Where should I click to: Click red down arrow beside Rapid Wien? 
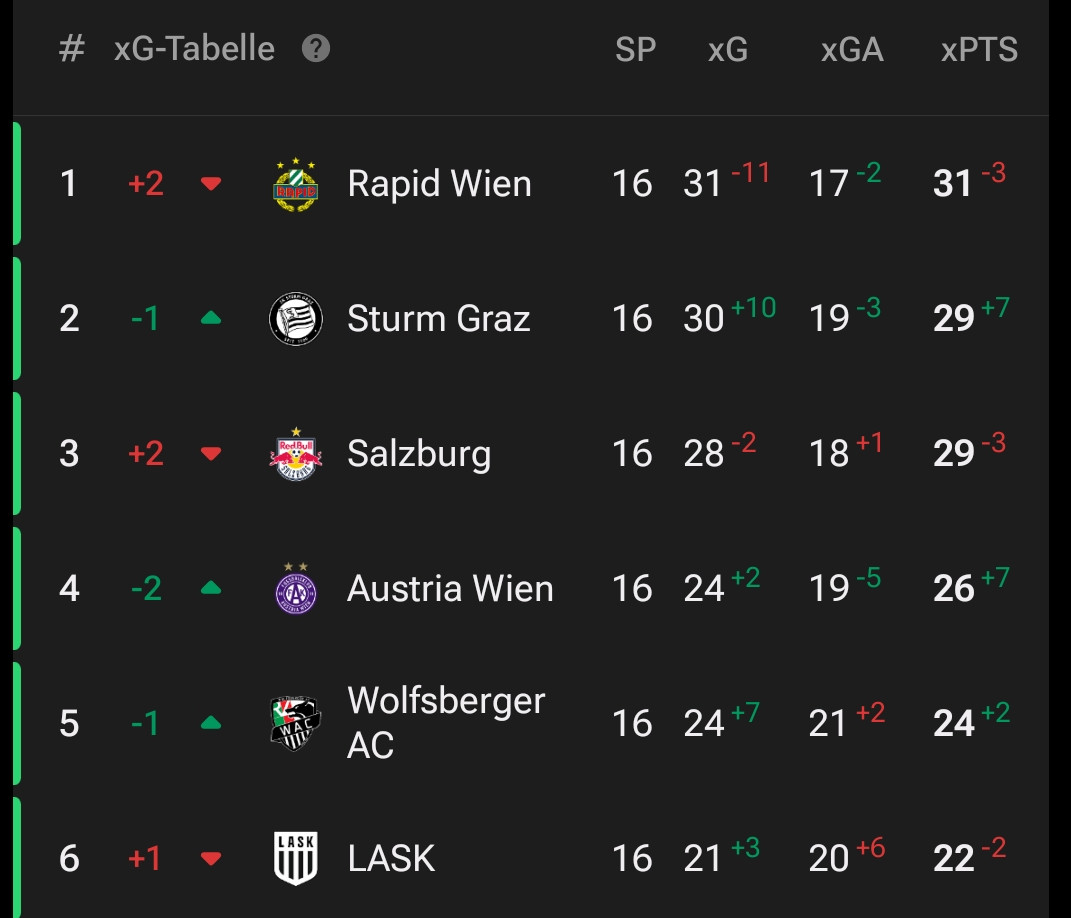pyautogui.click(x=211, y=184)
